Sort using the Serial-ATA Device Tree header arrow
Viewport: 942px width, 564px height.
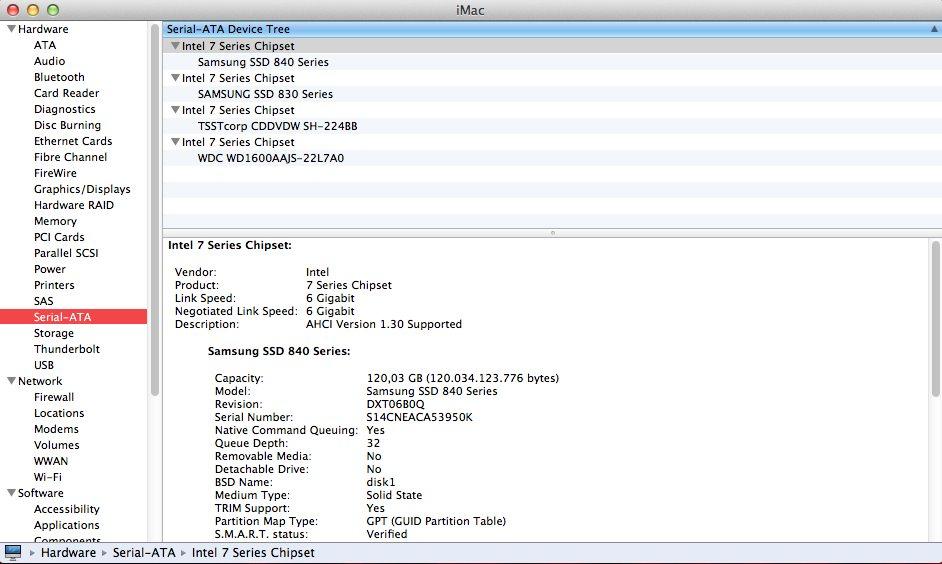tap(934, 29)
